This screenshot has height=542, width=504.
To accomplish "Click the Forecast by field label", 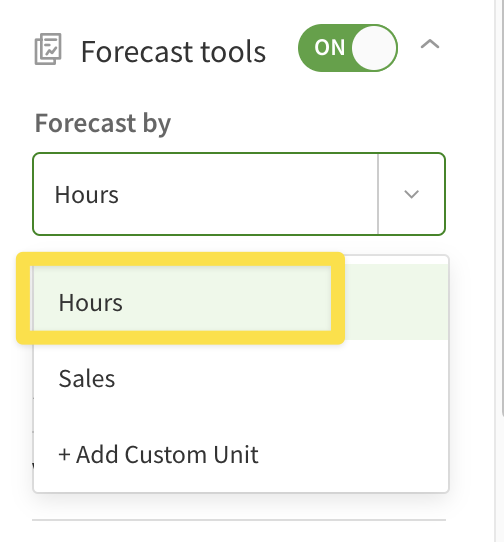I will pyautogui.click(x=103, y=123).
